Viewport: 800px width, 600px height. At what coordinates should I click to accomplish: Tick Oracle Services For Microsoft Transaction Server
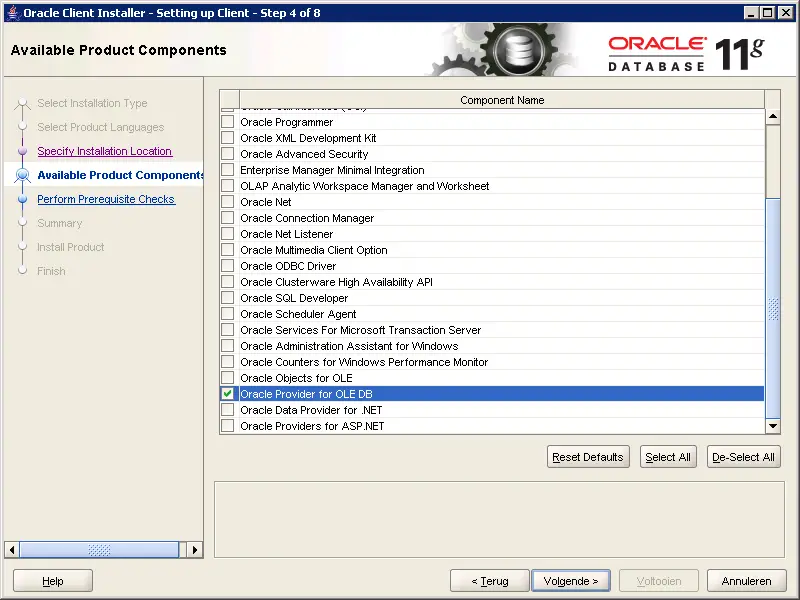pos(228,330)
